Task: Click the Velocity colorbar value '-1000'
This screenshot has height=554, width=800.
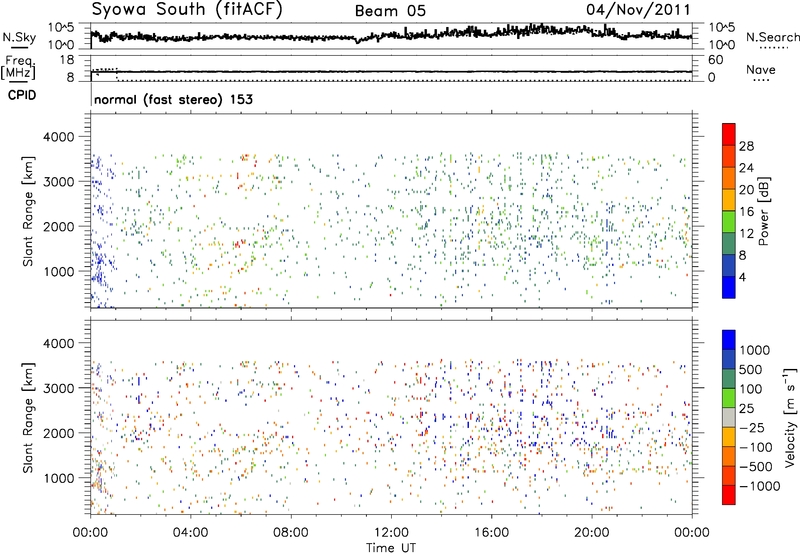Action: point(759,486)
